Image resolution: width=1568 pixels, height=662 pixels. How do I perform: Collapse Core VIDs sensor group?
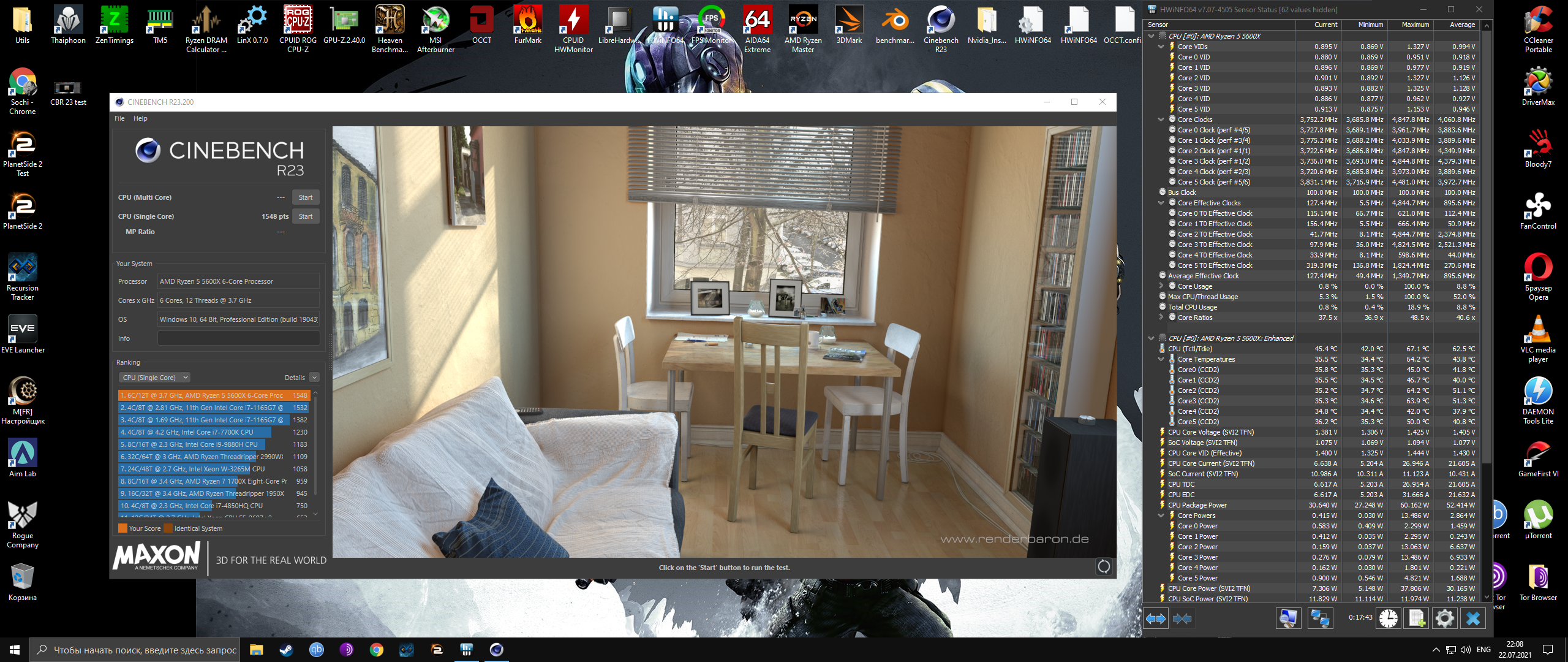[x=1161, y=47]
